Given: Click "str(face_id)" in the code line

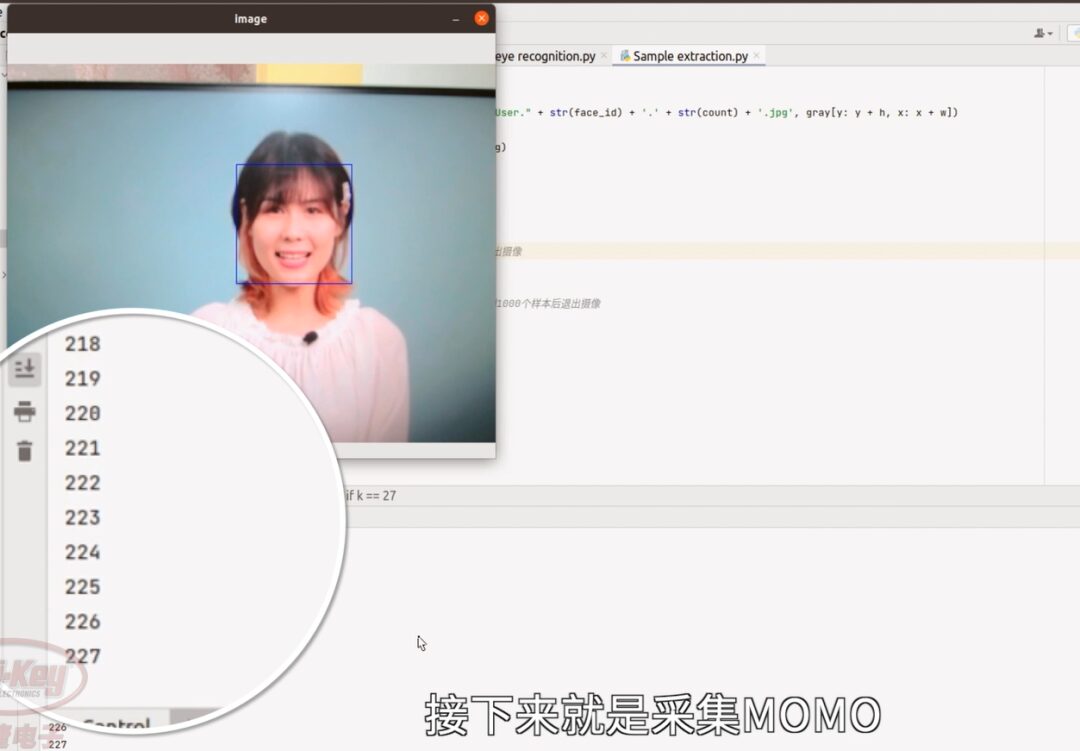Looking at the screenshot, I should coord(585,112).
